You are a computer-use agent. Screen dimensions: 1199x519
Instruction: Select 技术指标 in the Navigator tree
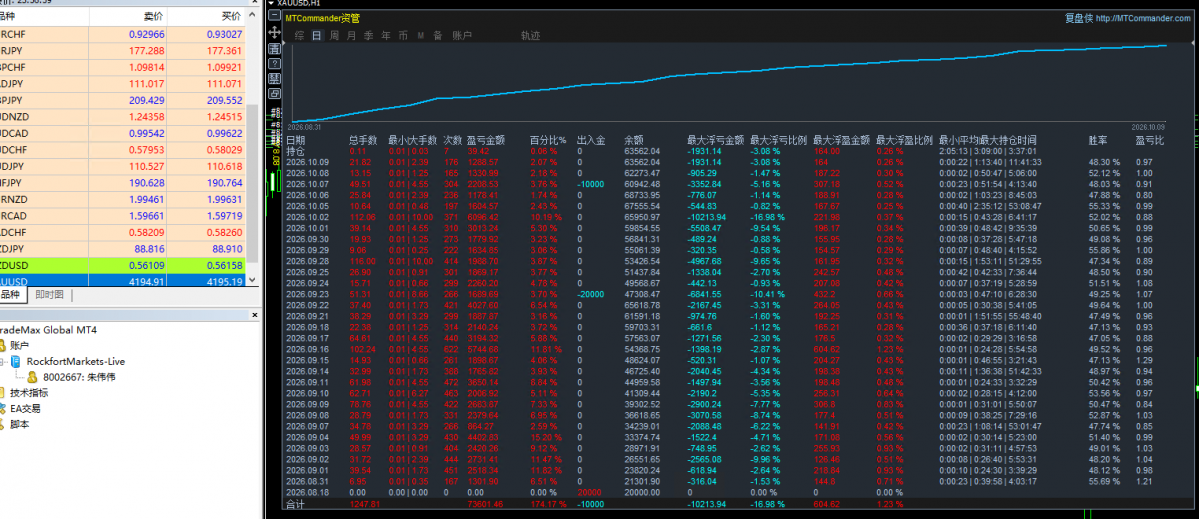pyautogui.click(x=30, y=393)
